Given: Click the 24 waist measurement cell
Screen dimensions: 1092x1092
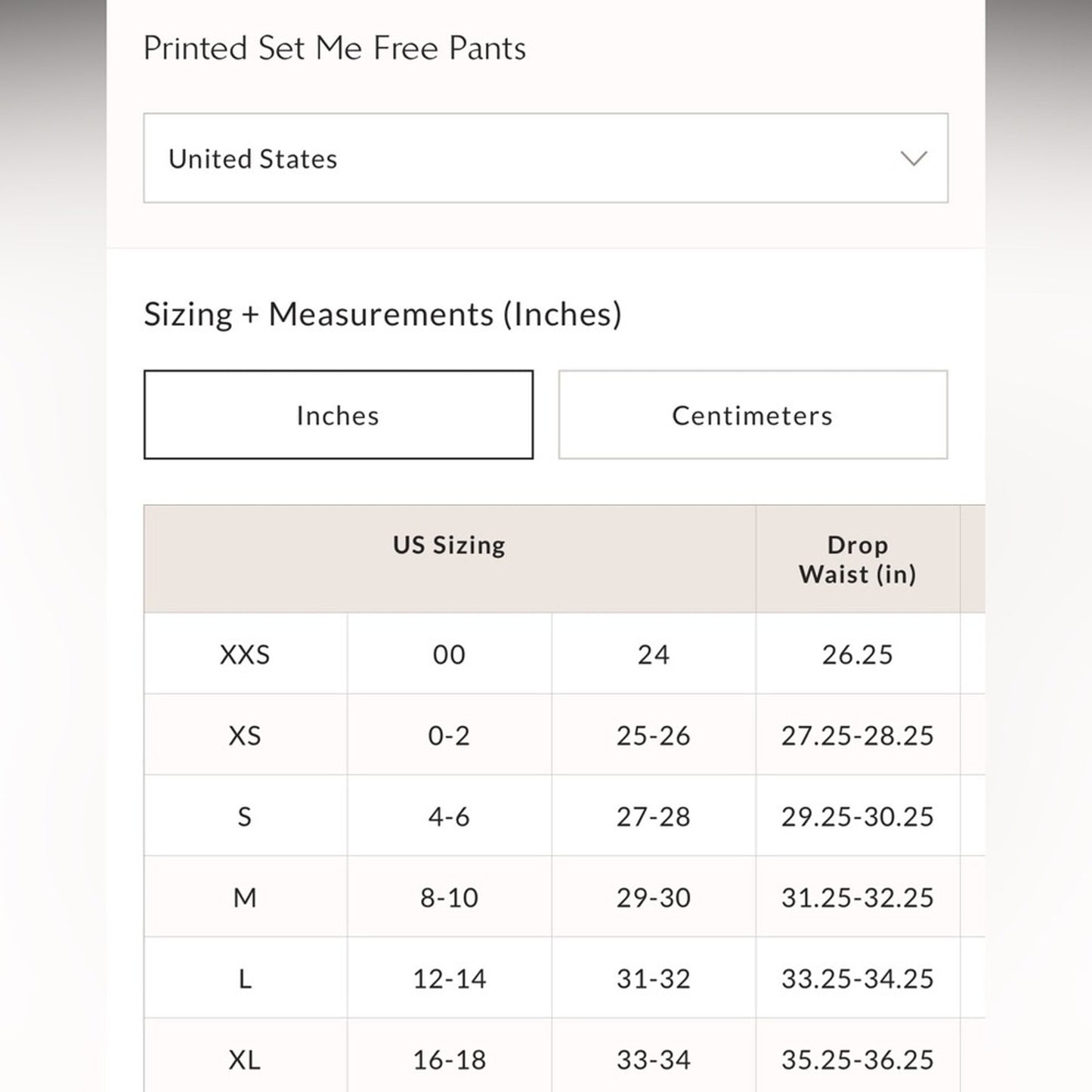Looking at the screenshot, I should pyautogui.click(x=654, y=654).
